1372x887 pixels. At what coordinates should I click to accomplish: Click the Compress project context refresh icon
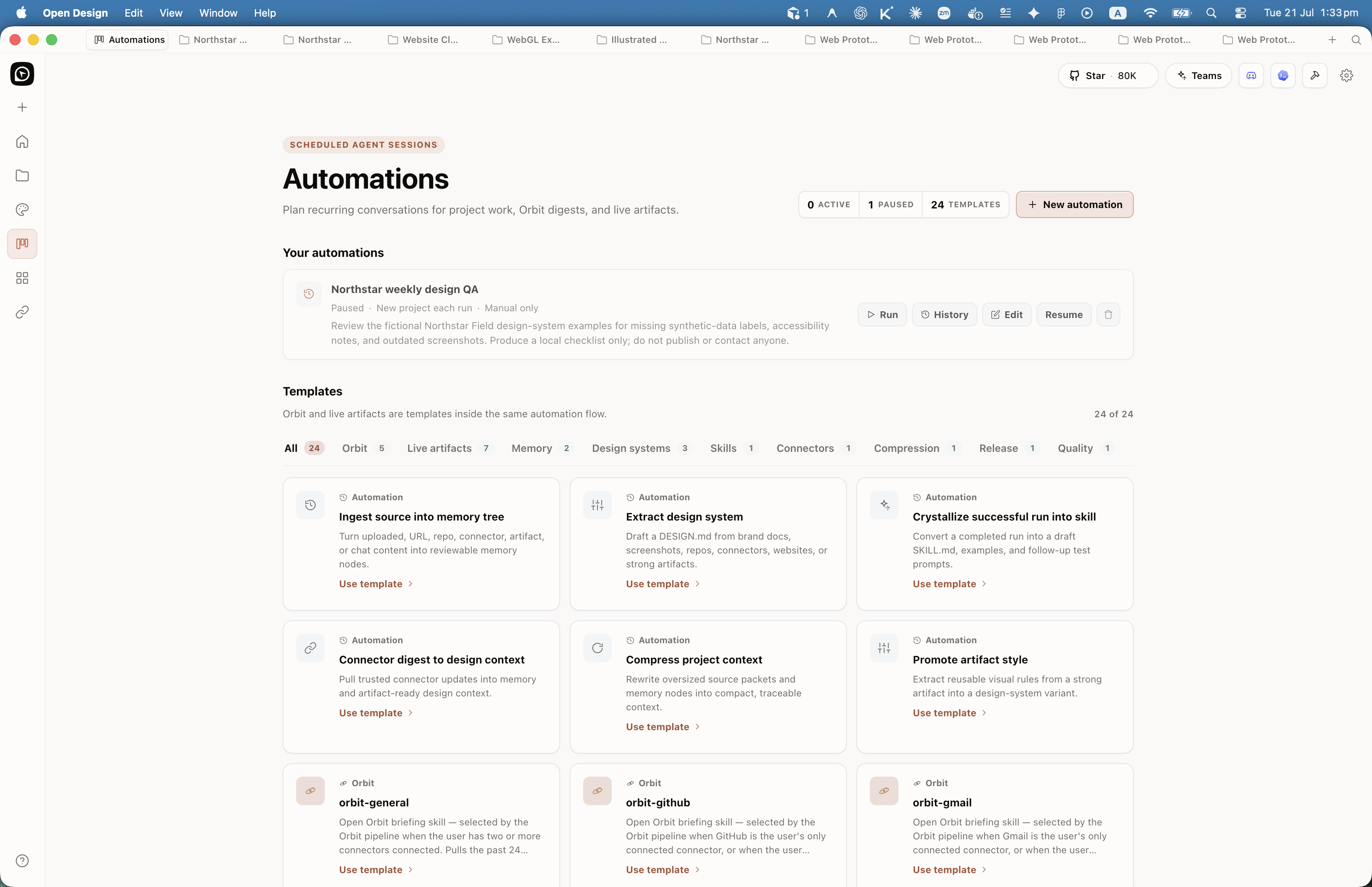[597, 648]
